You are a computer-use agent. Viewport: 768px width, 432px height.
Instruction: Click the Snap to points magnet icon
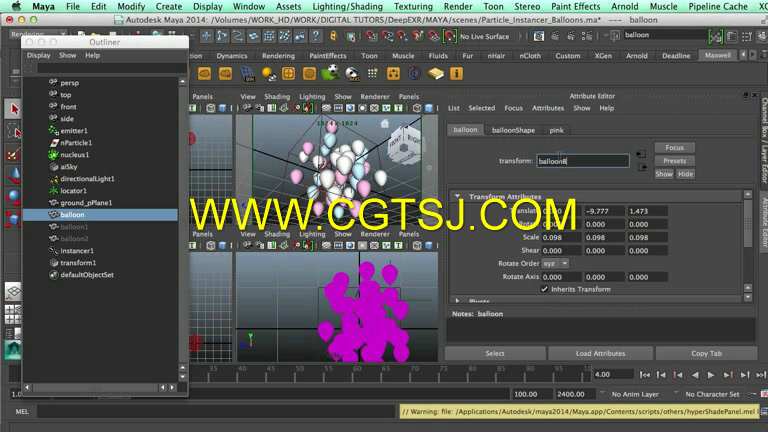tap(403, 36)
